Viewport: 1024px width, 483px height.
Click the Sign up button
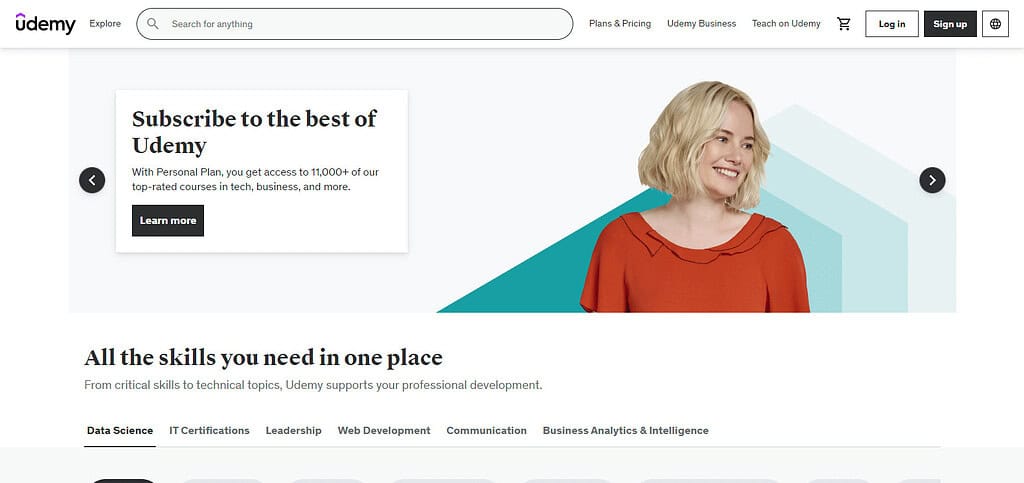(x=950, y=24)
